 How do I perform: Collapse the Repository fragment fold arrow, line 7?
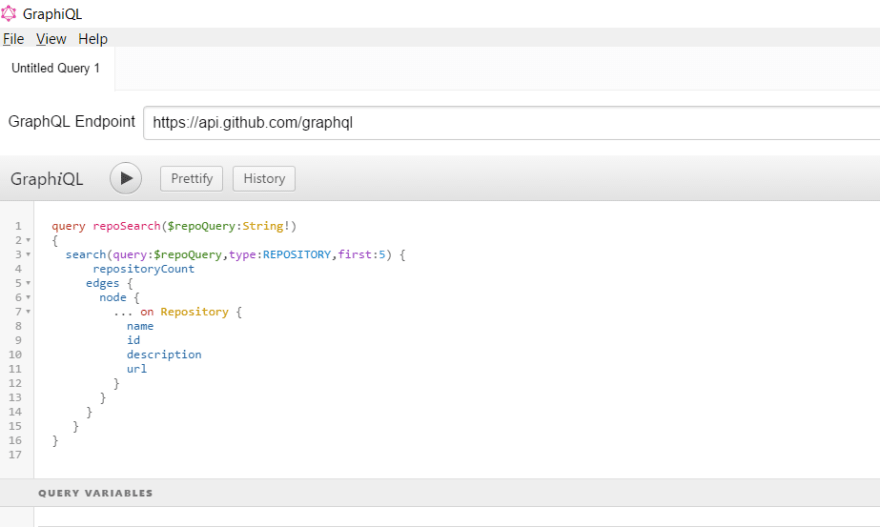point(28,312)
